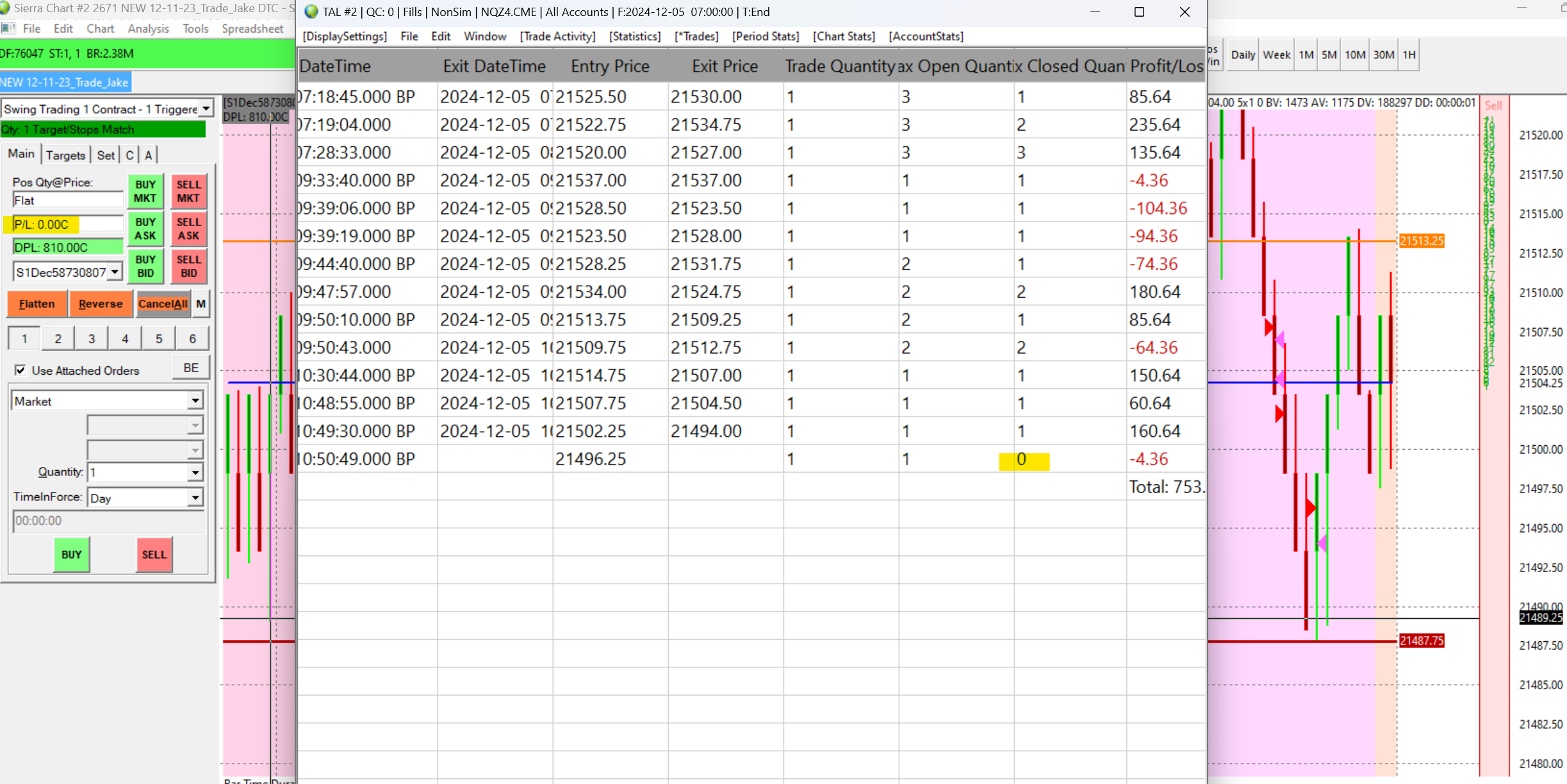Switch to the Targets tab

click(65, 155)
